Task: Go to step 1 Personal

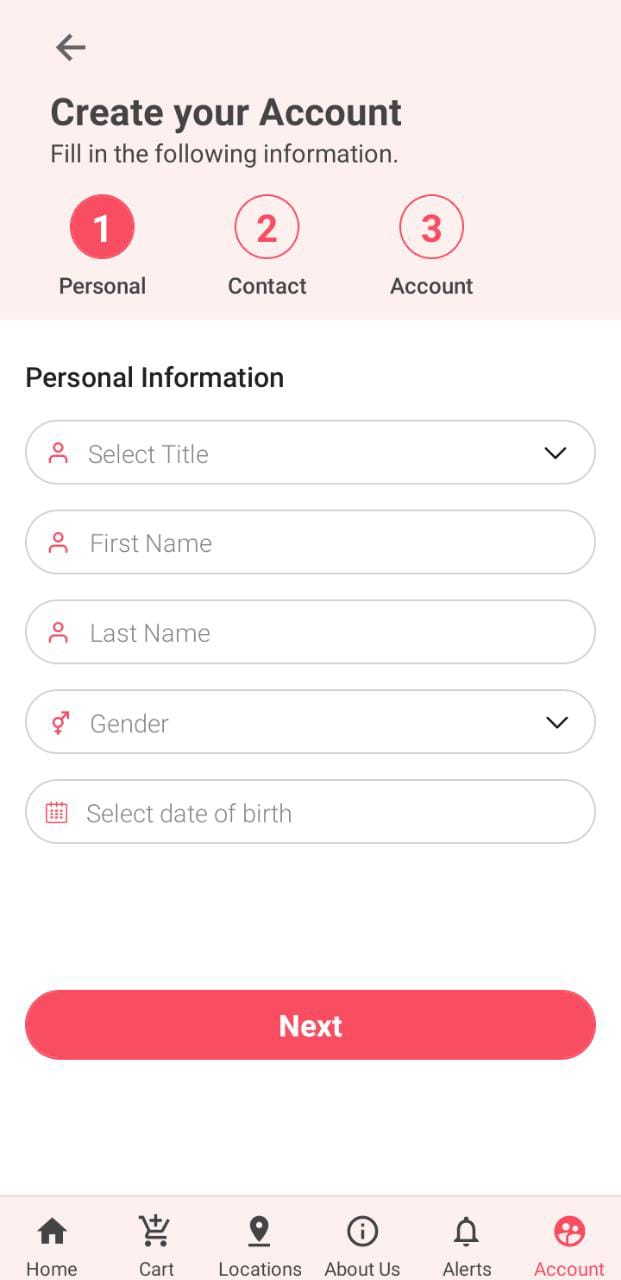Action: pyautogui.click(x=102, y=228)
